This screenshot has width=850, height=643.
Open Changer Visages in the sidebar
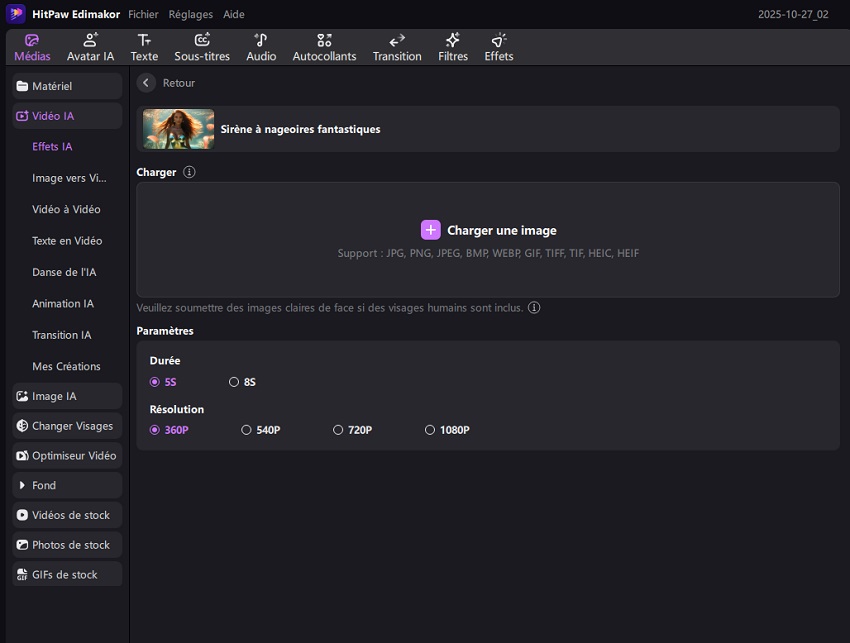[x=66, y=425]
